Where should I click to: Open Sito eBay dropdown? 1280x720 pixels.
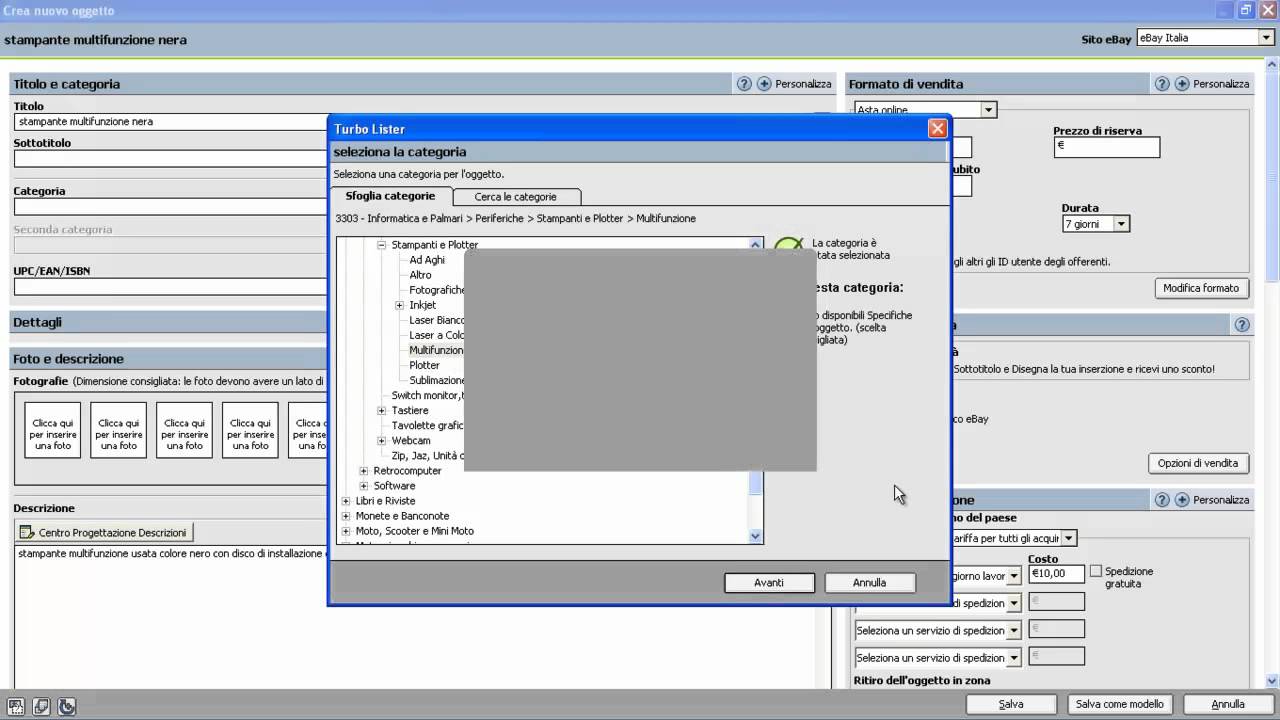point(1266,38)
